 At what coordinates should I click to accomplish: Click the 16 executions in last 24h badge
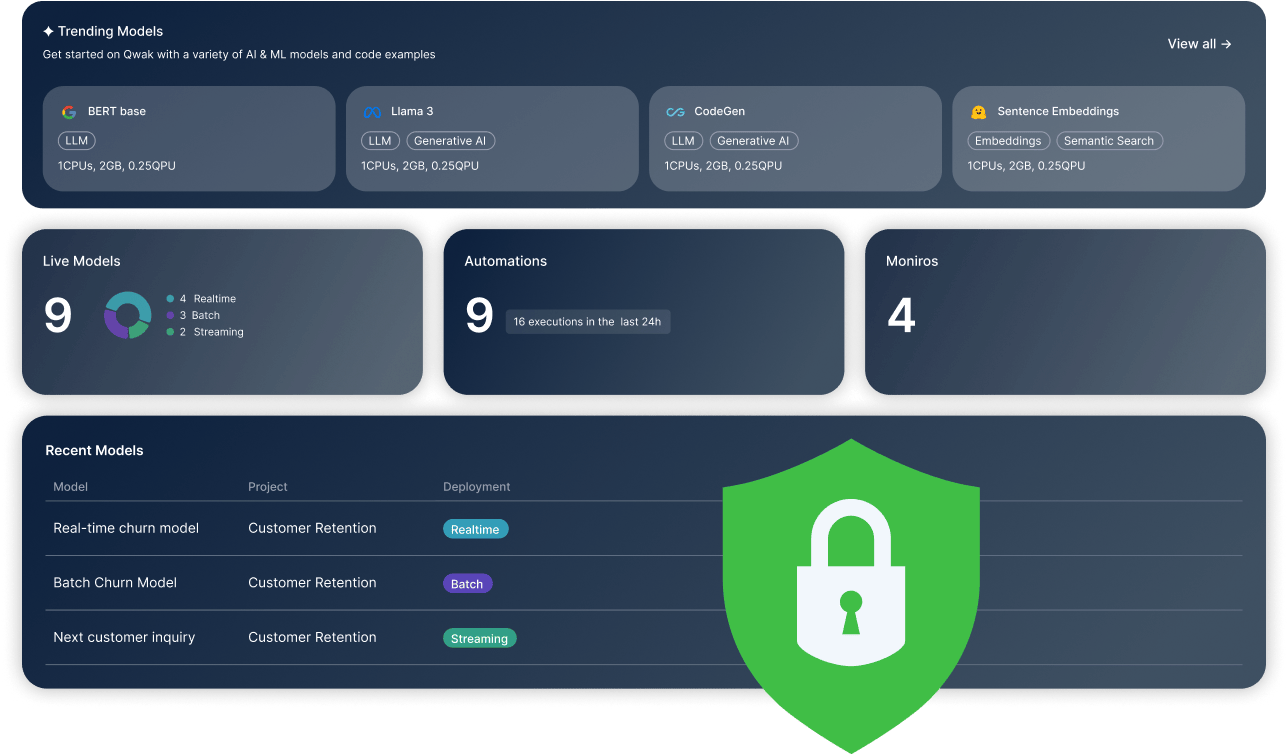coord(587,322)
